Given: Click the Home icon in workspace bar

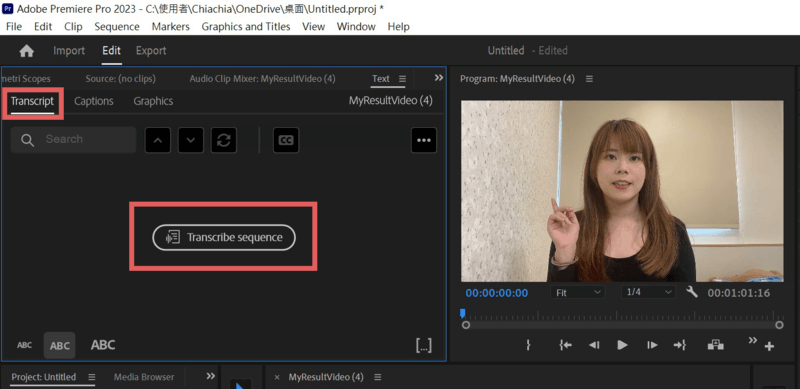Looking at the screenshot, I should click(x=27, y=51).
